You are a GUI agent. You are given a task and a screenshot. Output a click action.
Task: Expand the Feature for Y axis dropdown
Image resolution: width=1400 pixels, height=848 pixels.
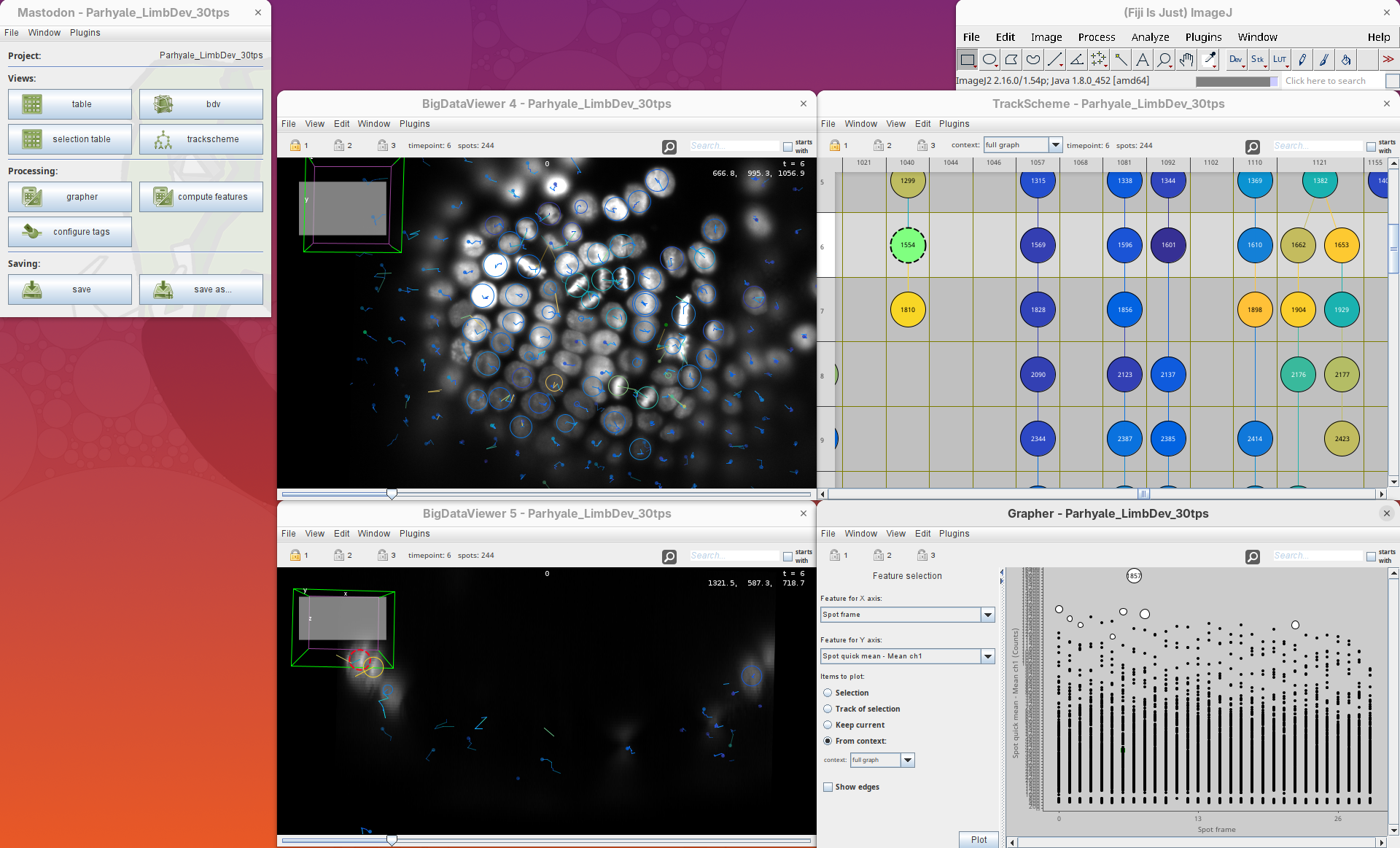(987, 656)
